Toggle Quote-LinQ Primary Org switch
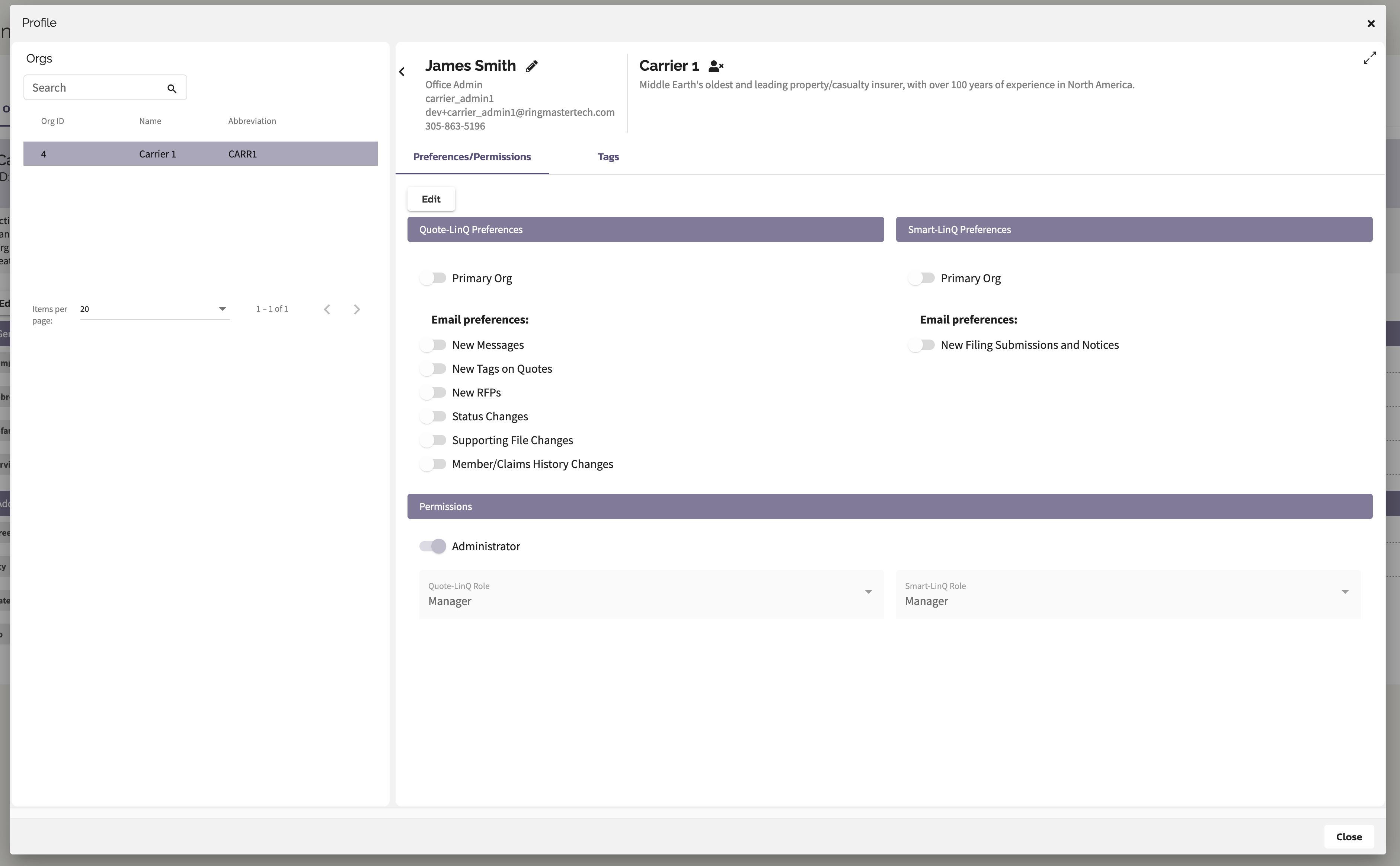The height and width of the screenshot is (866, 1400). pos(433,278)
